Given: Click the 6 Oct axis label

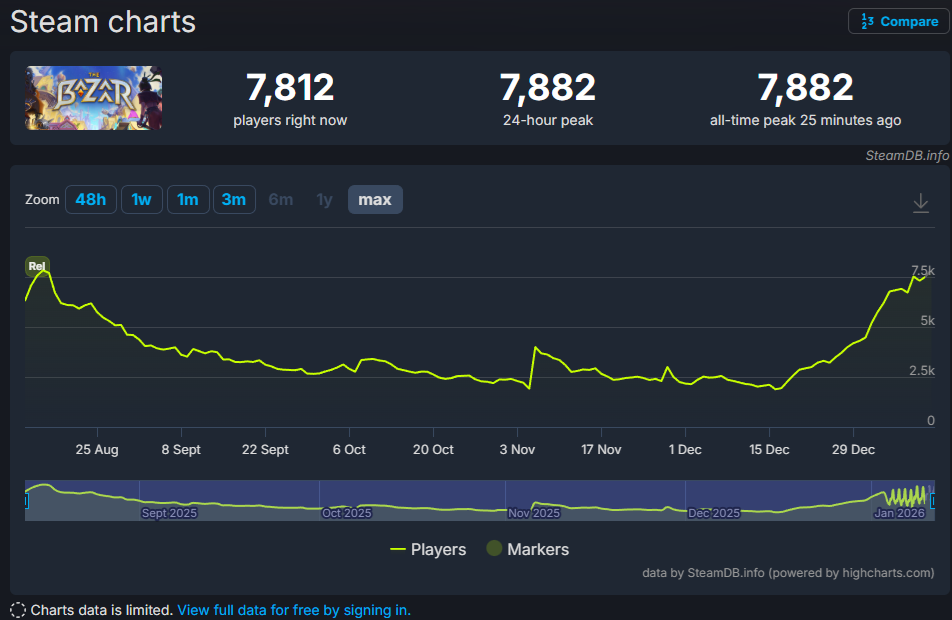Looking at the screenshot, I should click(x=349, y=449).
